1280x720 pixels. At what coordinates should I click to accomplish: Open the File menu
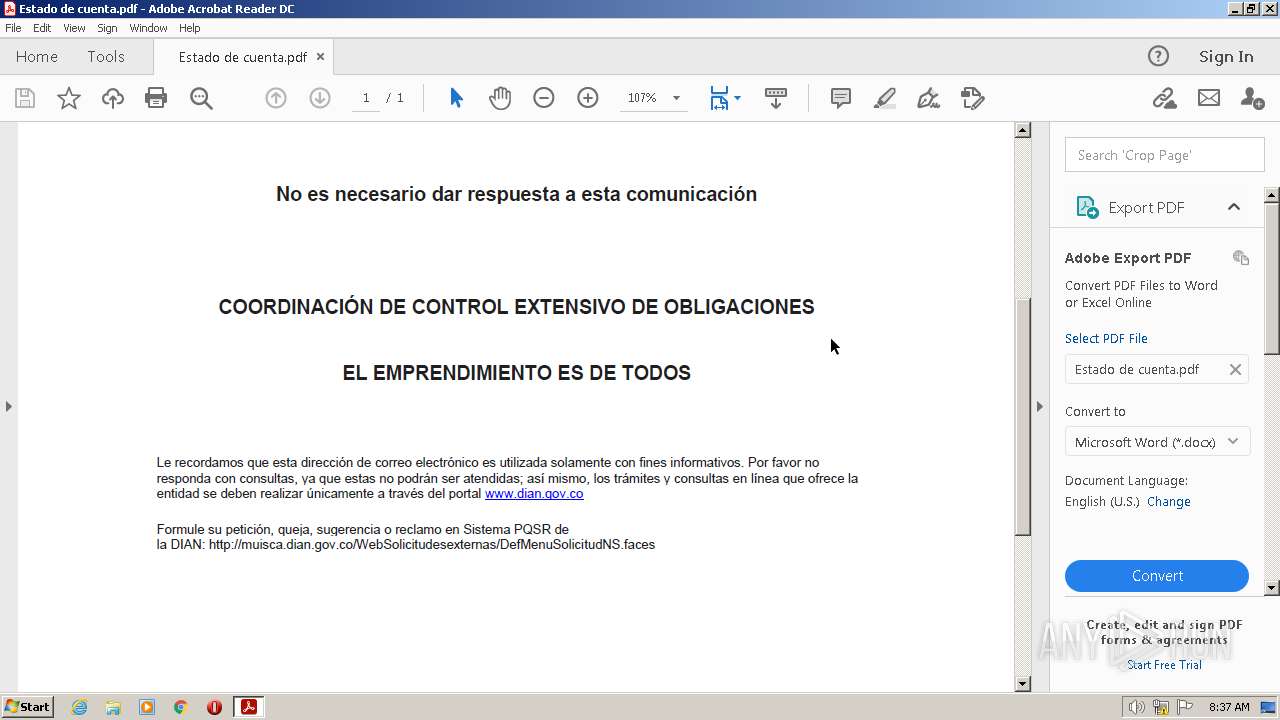click(13, 28)
